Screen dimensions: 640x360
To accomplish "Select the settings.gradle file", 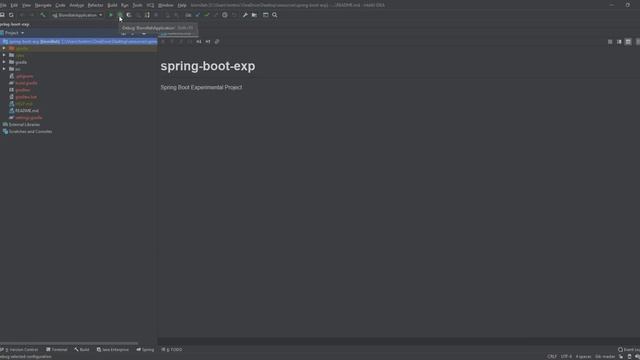I will (29, 118).
